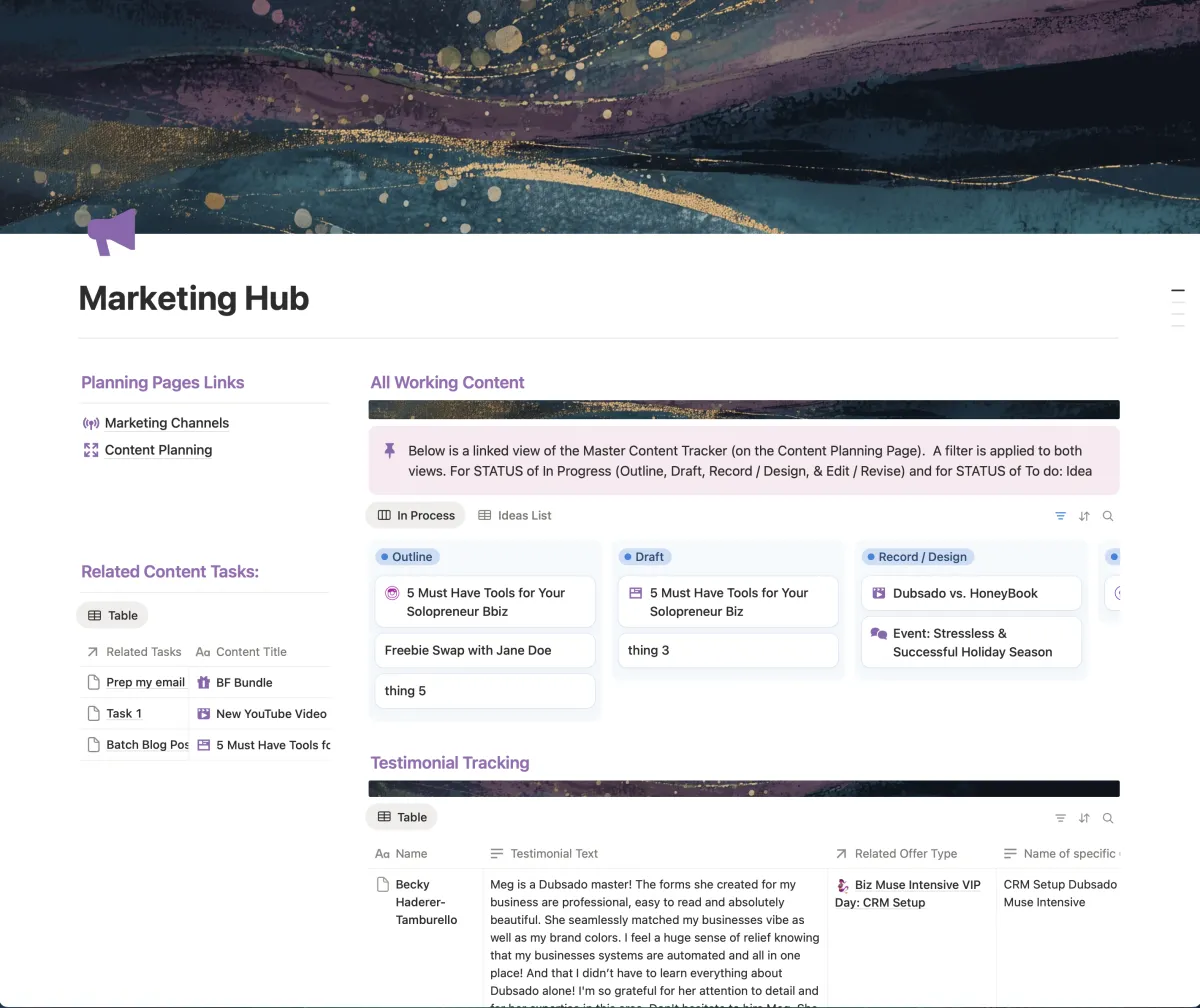The width and height of the screenshot is (1200, 1008).
Task: Click the Marketing Hub page title
Action: 194,298
